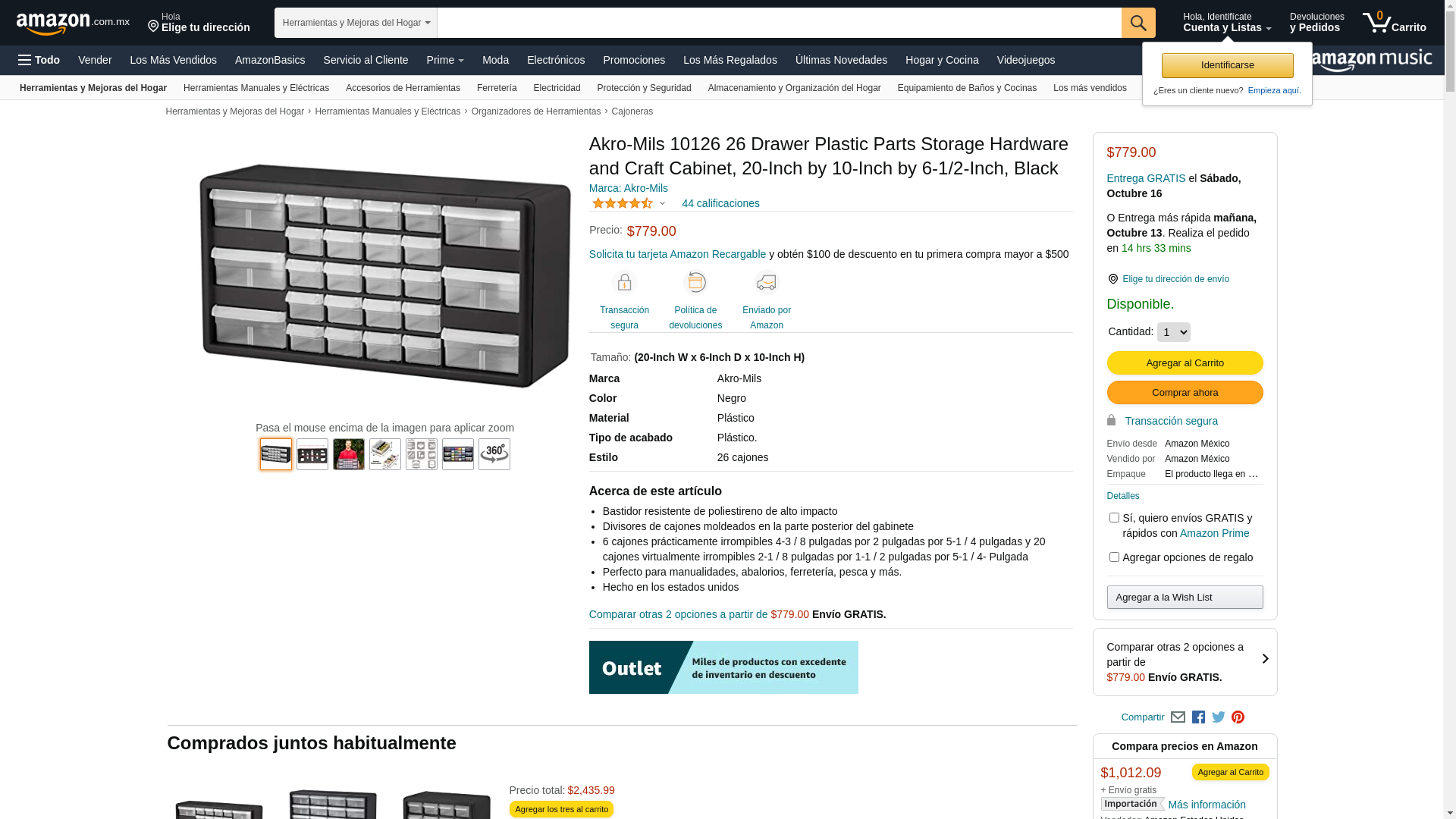Share product on Twitter

coord(1218,717)
